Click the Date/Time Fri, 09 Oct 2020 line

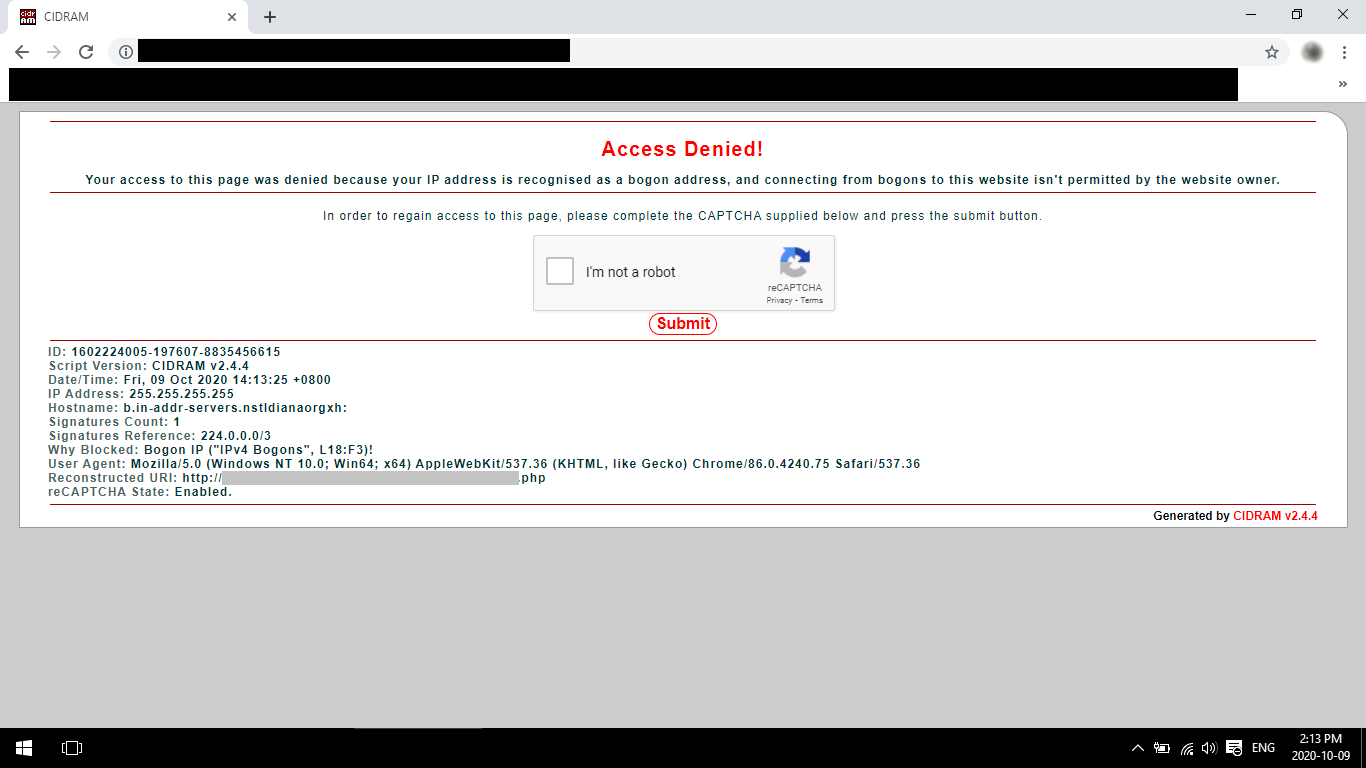[x=189, y=380]
